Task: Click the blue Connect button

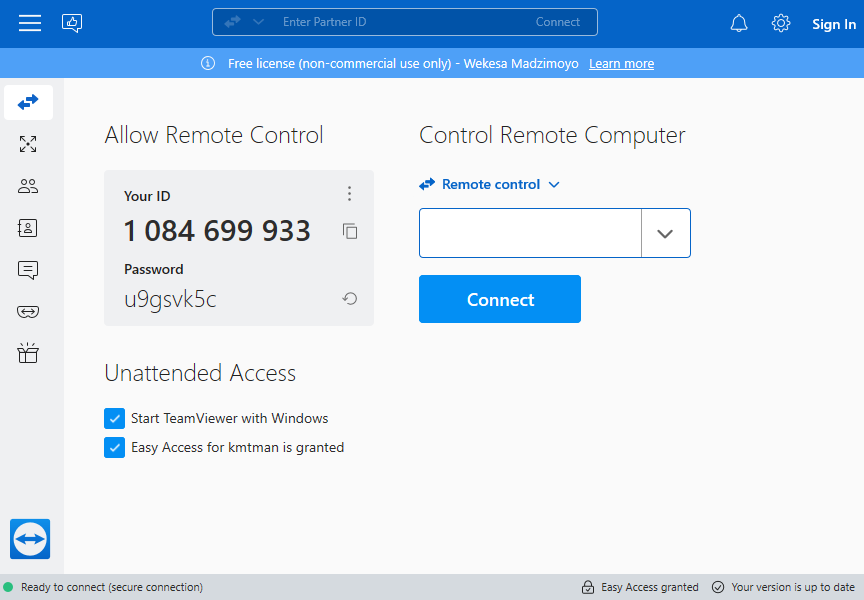Action: (500, 299)
